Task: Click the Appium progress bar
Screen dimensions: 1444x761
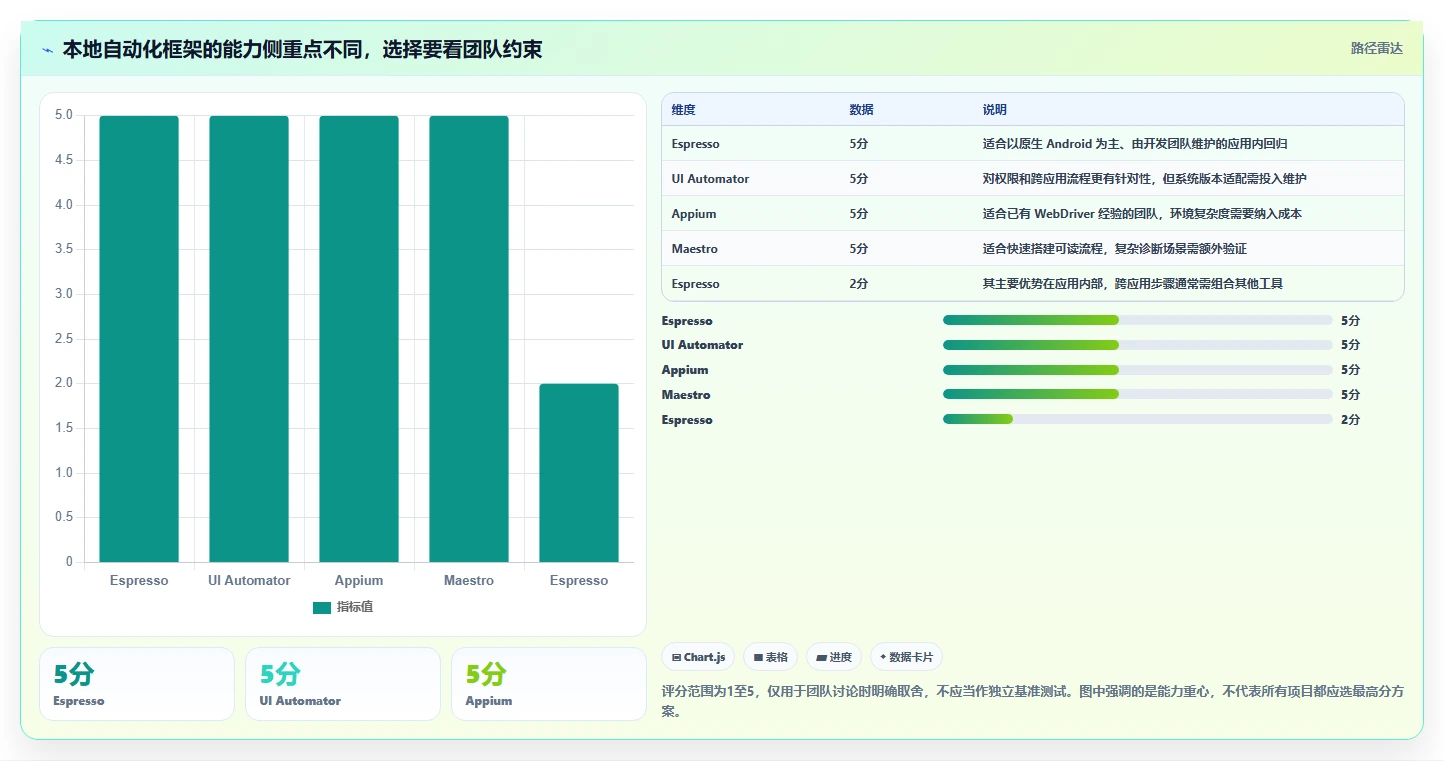Action: pos(1137,370)
